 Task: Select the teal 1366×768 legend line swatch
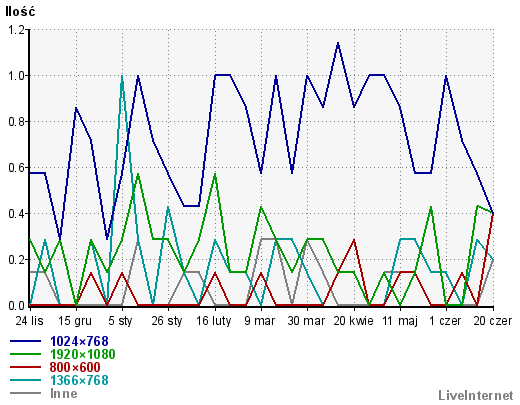pos(25,380)
